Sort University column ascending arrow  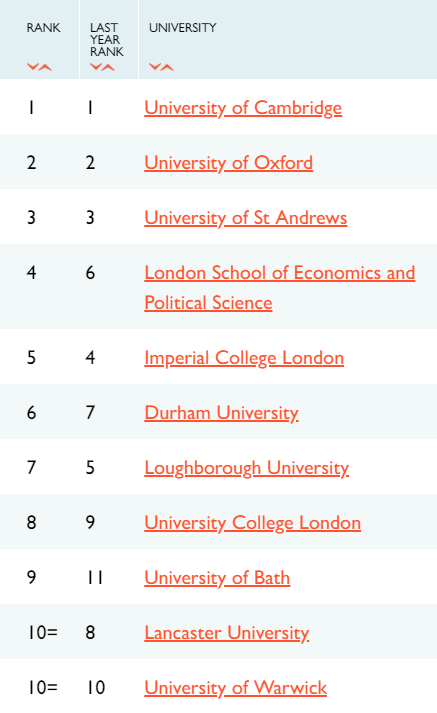tap(168, 67)
